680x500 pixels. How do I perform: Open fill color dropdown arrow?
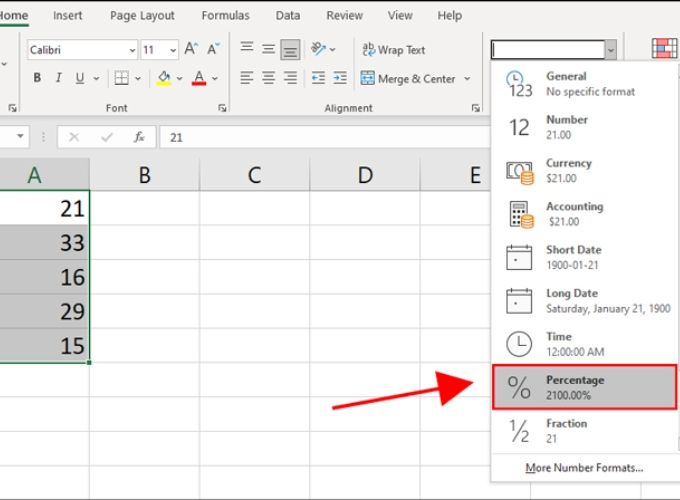(x=179, y=78)
